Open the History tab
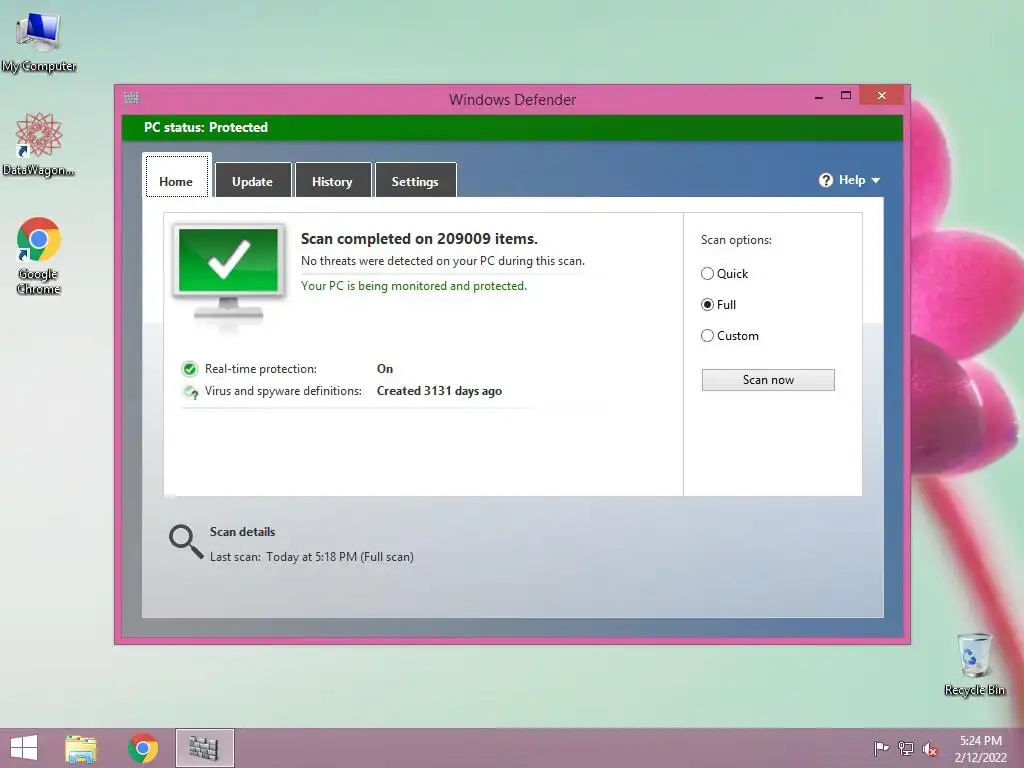The height and width of the screenshot is (768, 1024). coord(332,180)
